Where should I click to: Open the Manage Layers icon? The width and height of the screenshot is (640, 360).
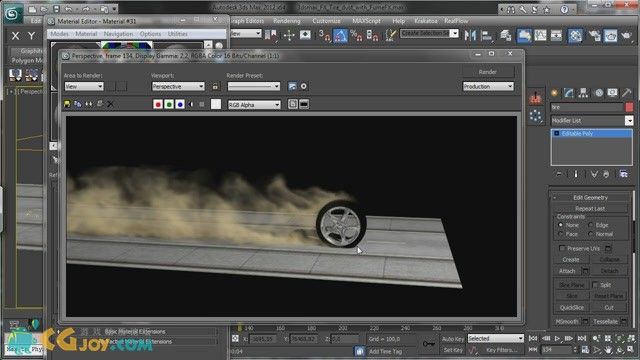(506, 36)
